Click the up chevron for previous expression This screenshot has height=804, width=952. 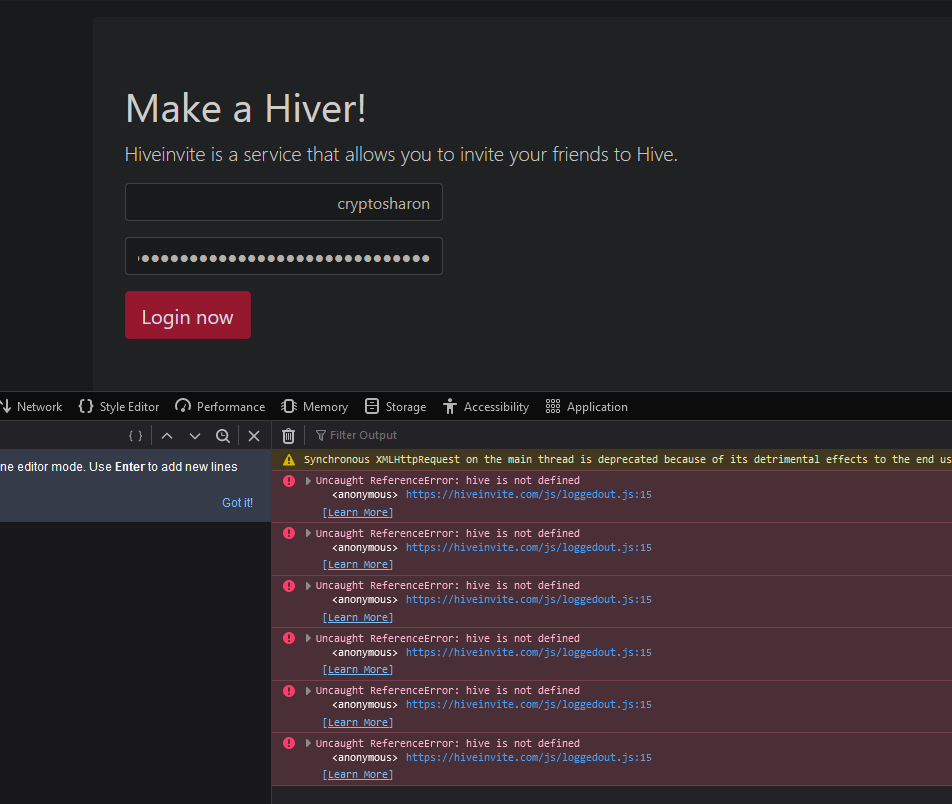167,435
